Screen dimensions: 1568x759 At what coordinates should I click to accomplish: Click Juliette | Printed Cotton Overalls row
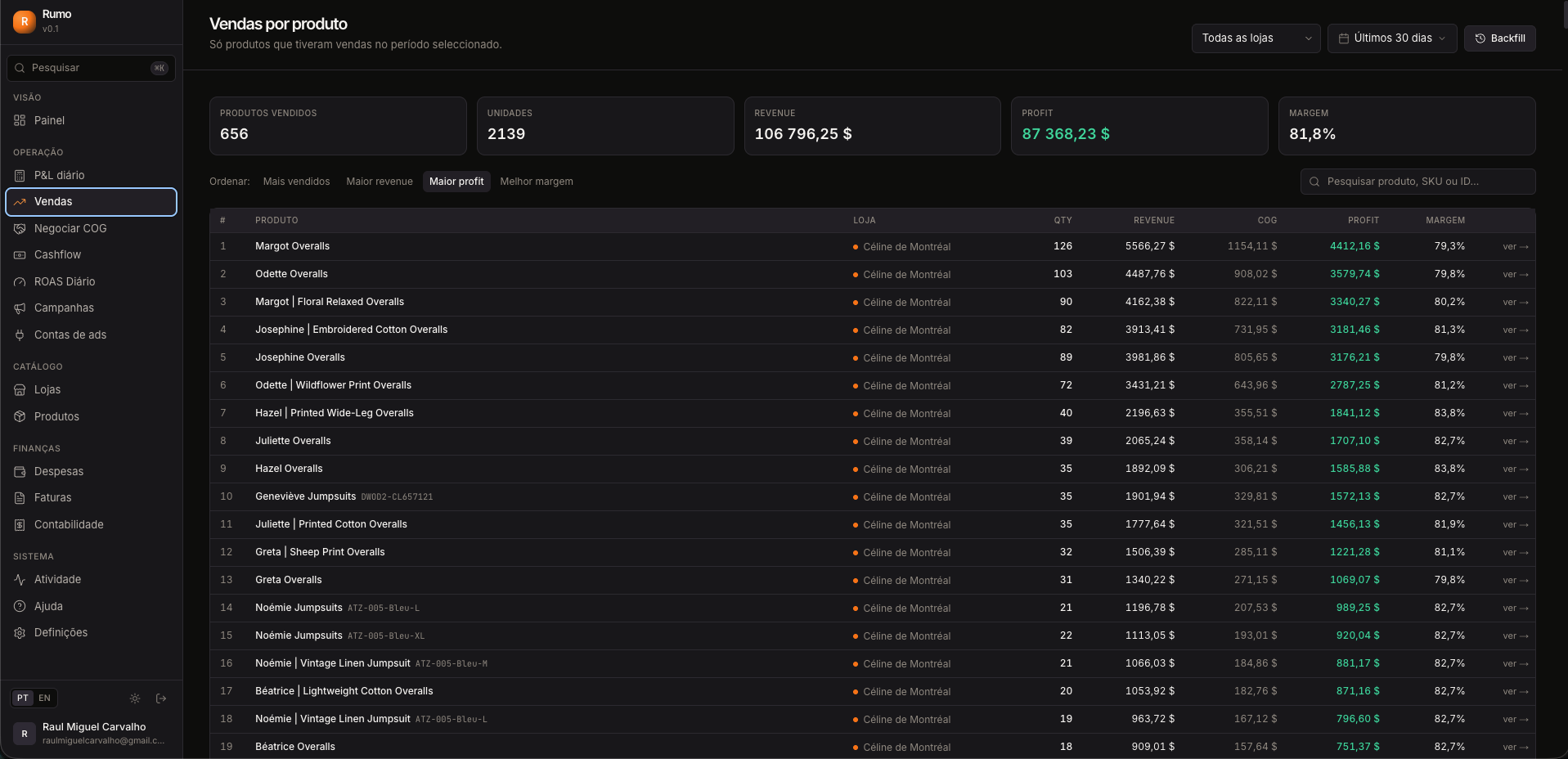[872, 524]
